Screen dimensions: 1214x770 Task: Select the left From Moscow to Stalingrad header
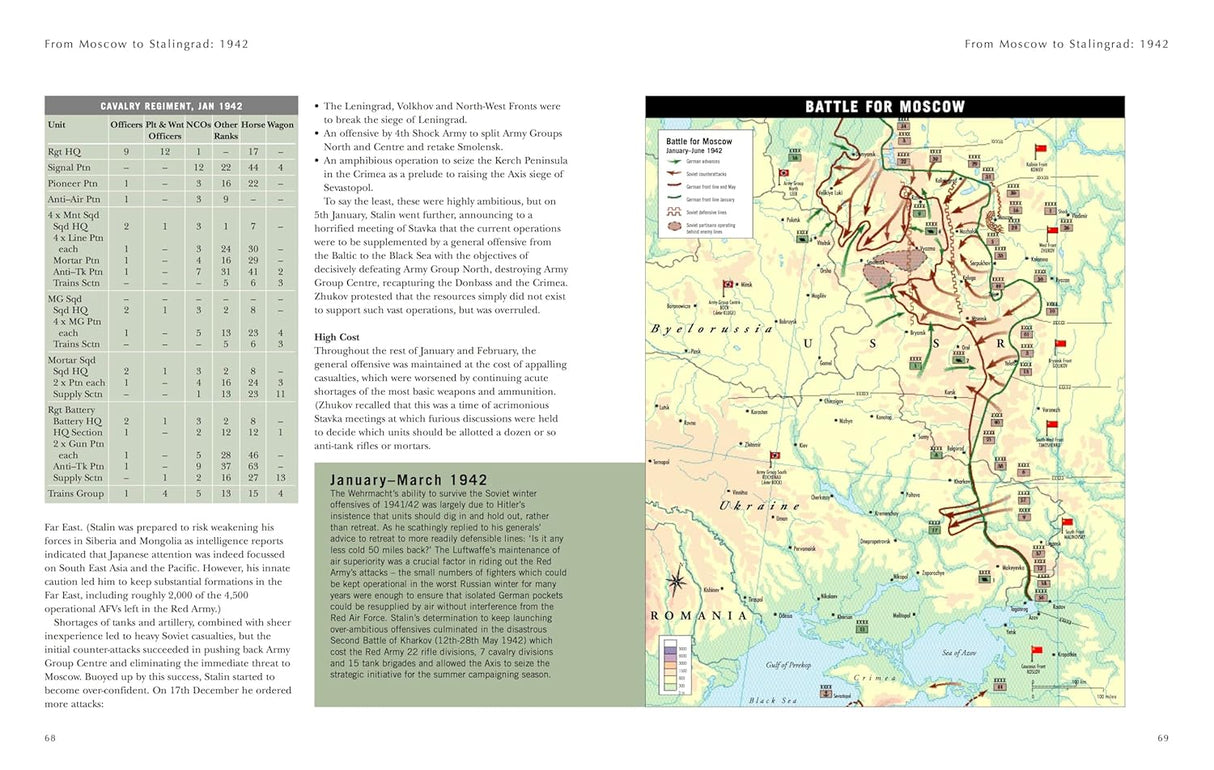(x=146, y=44)
